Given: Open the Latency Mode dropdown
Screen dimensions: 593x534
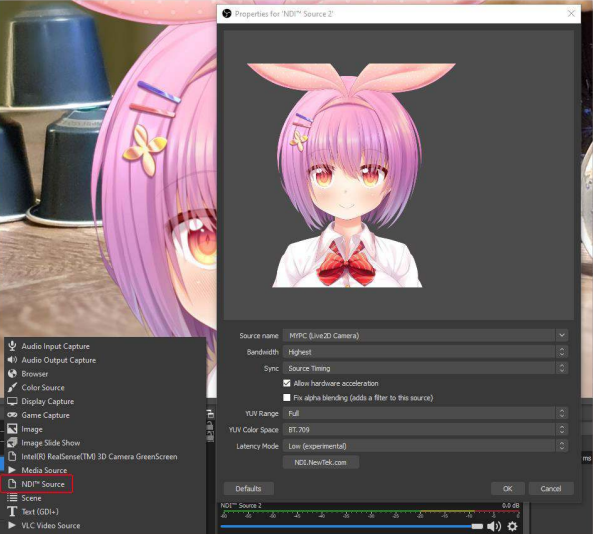Looking at the screenshot, I should [425, 446].
